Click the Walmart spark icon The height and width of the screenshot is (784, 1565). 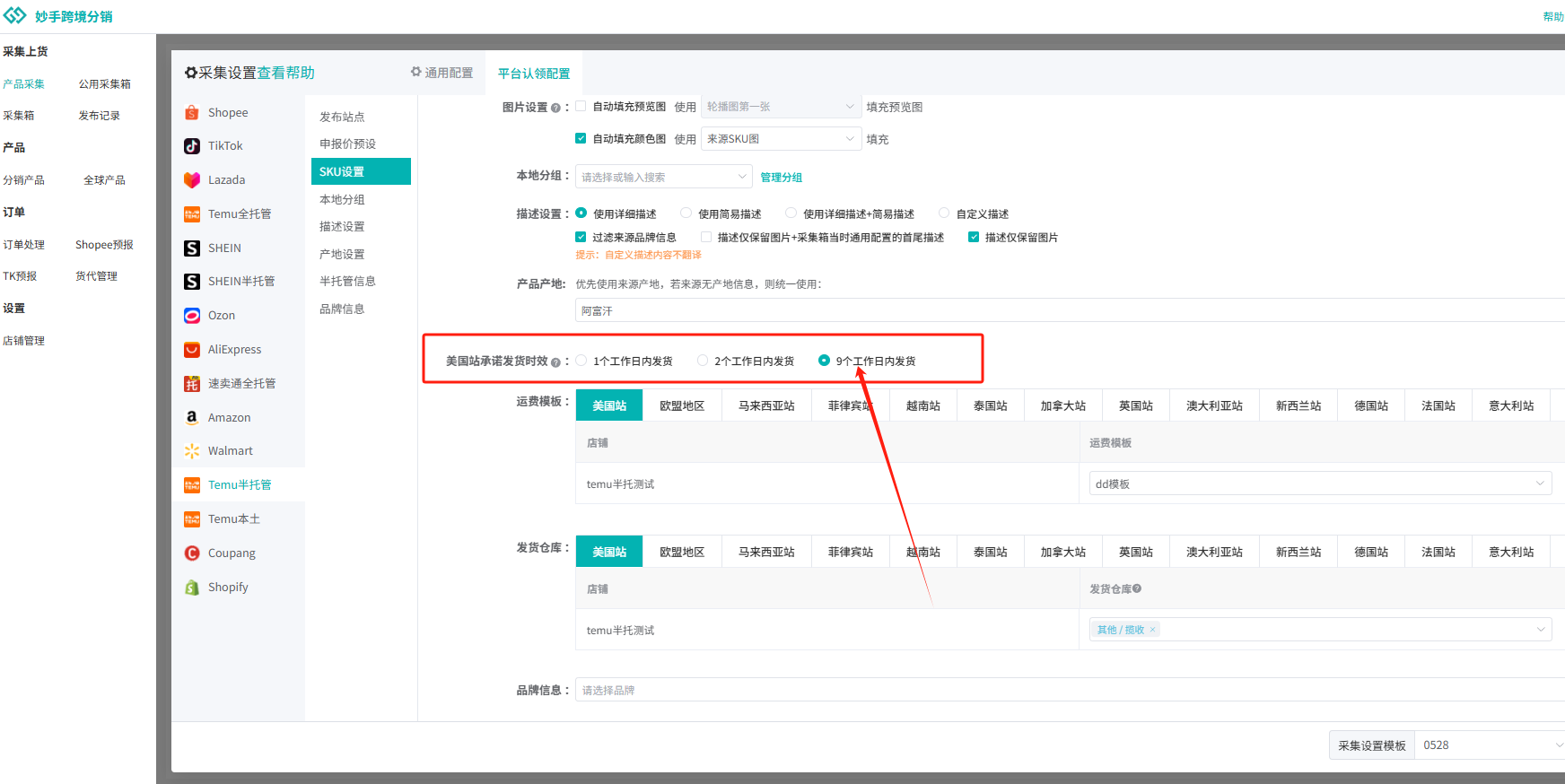point(192,450)
